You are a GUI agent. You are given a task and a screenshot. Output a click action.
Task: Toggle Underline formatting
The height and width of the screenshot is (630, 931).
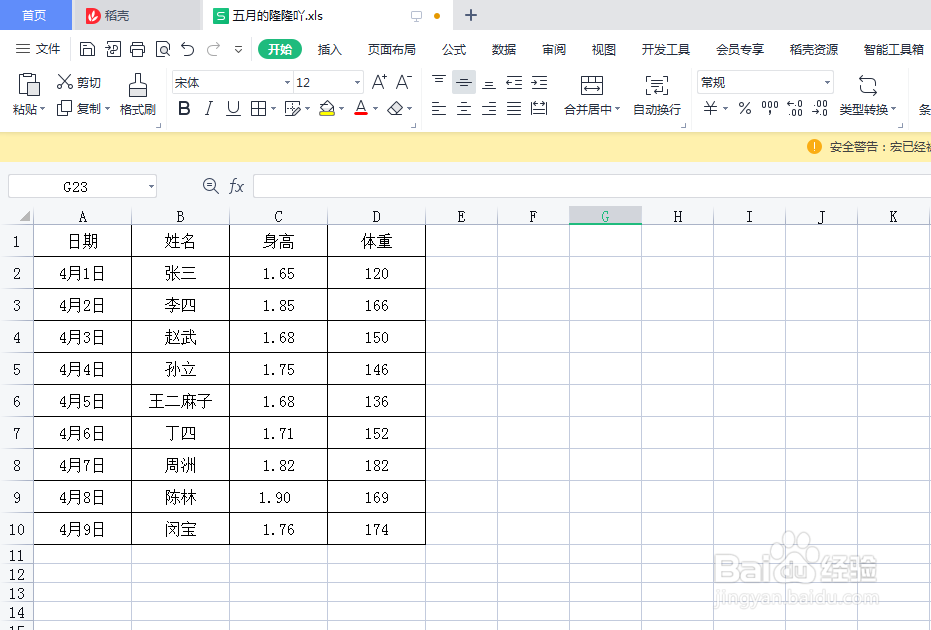(x=233, y=109)
